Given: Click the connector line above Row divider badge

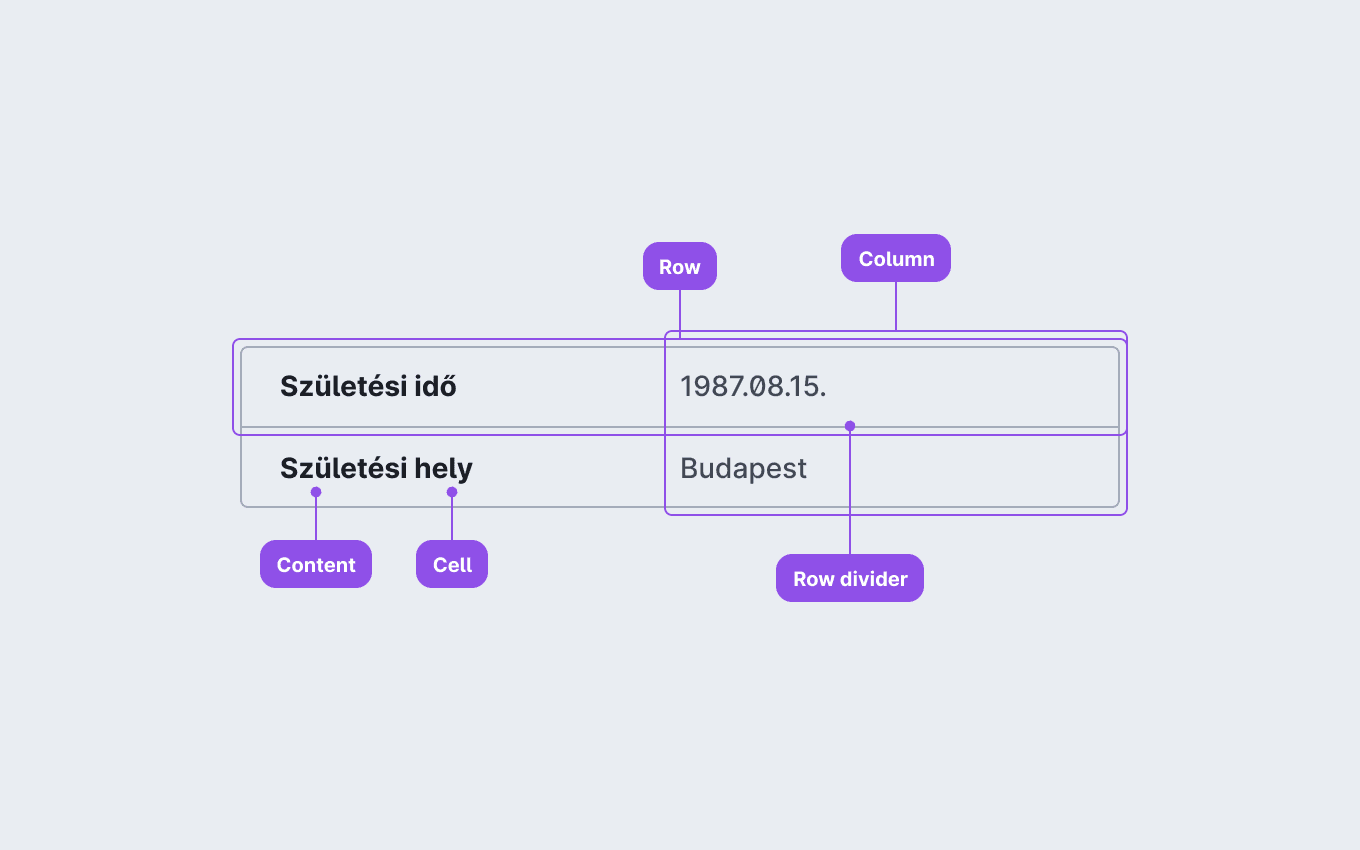Looking at the screenshot, I should 850,493.
